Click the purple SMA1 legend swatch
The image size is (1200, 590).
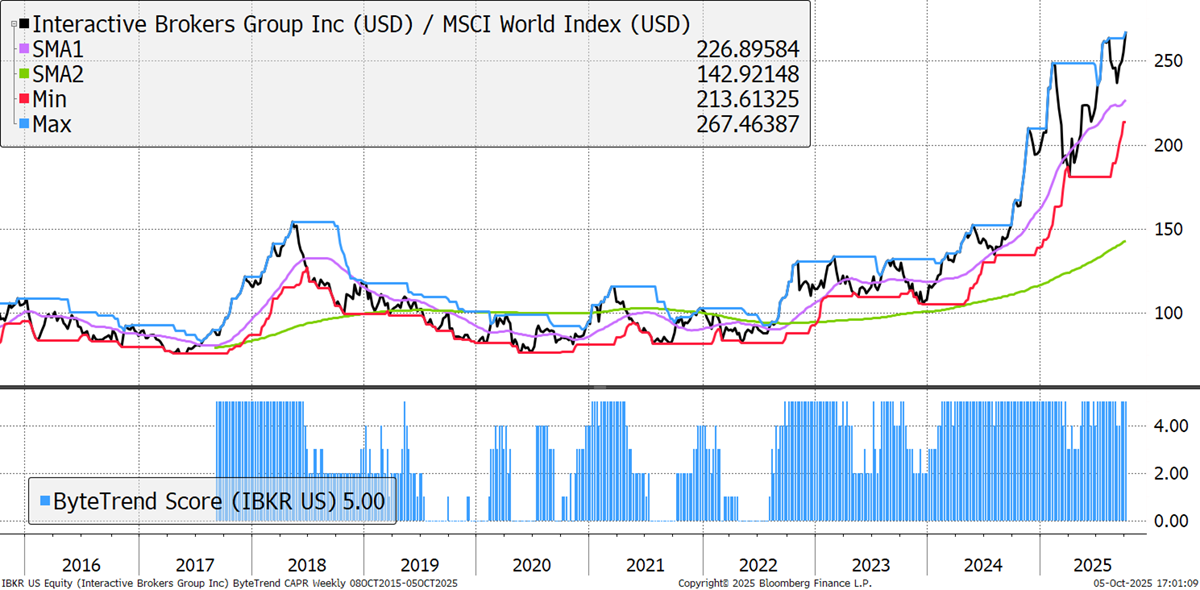(x=24, y=48)
